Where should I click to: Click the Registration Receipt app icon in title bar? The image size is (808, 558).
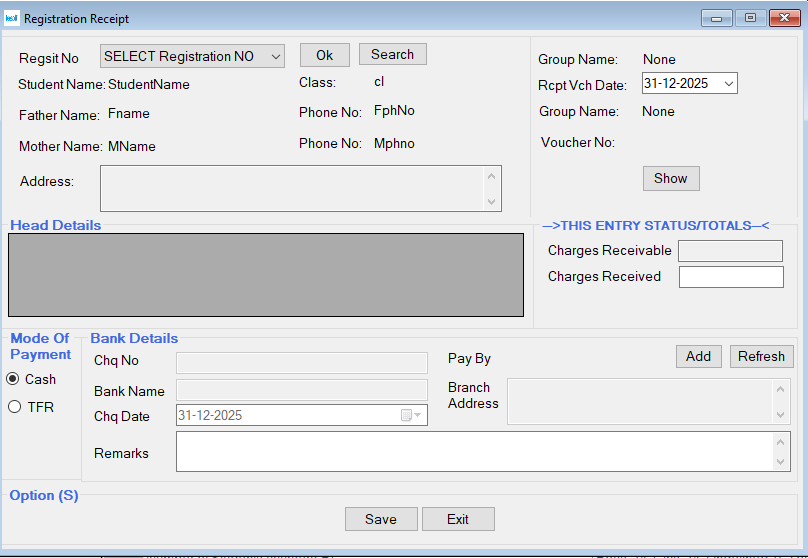point(12,18)
